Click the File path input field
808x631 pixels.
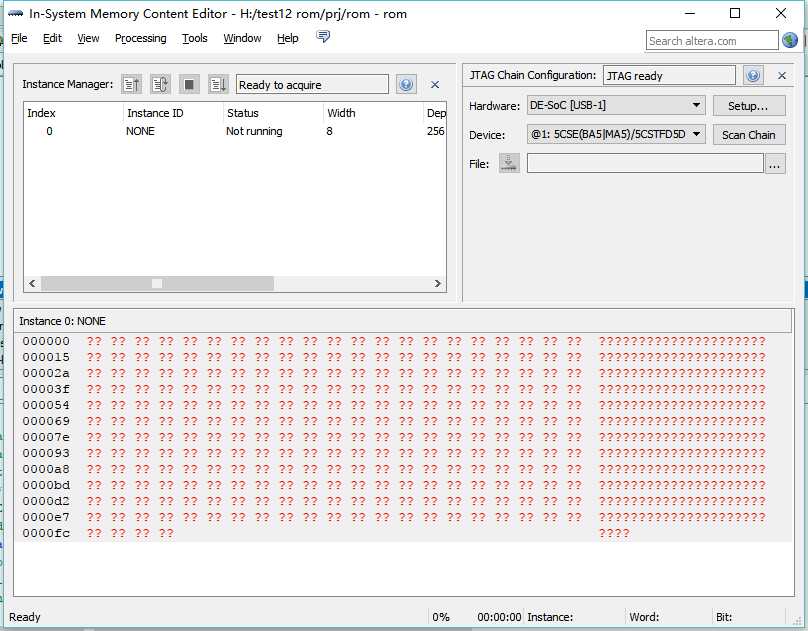coord(645,163)
